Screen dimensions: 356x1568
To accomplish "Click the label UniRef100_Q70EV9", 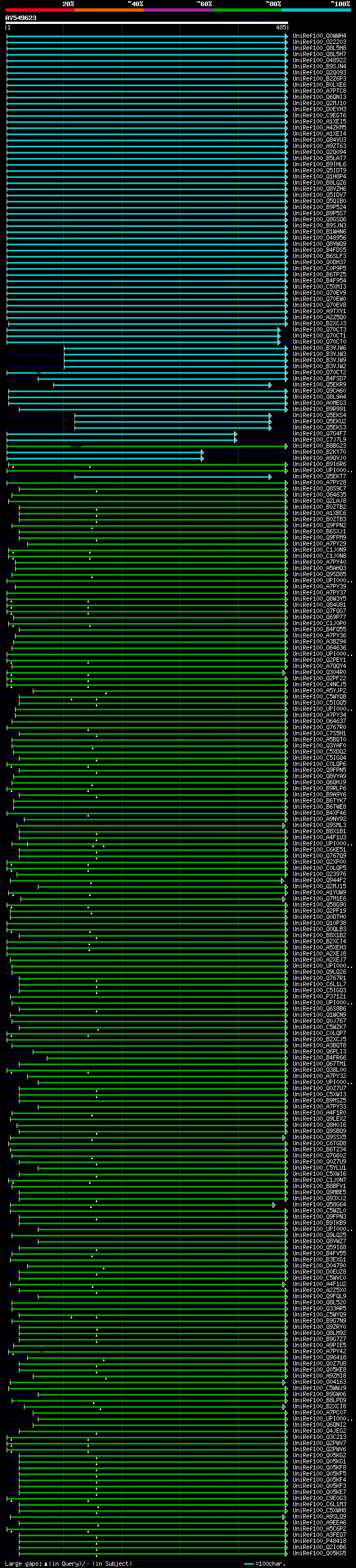I will (319, 293).
